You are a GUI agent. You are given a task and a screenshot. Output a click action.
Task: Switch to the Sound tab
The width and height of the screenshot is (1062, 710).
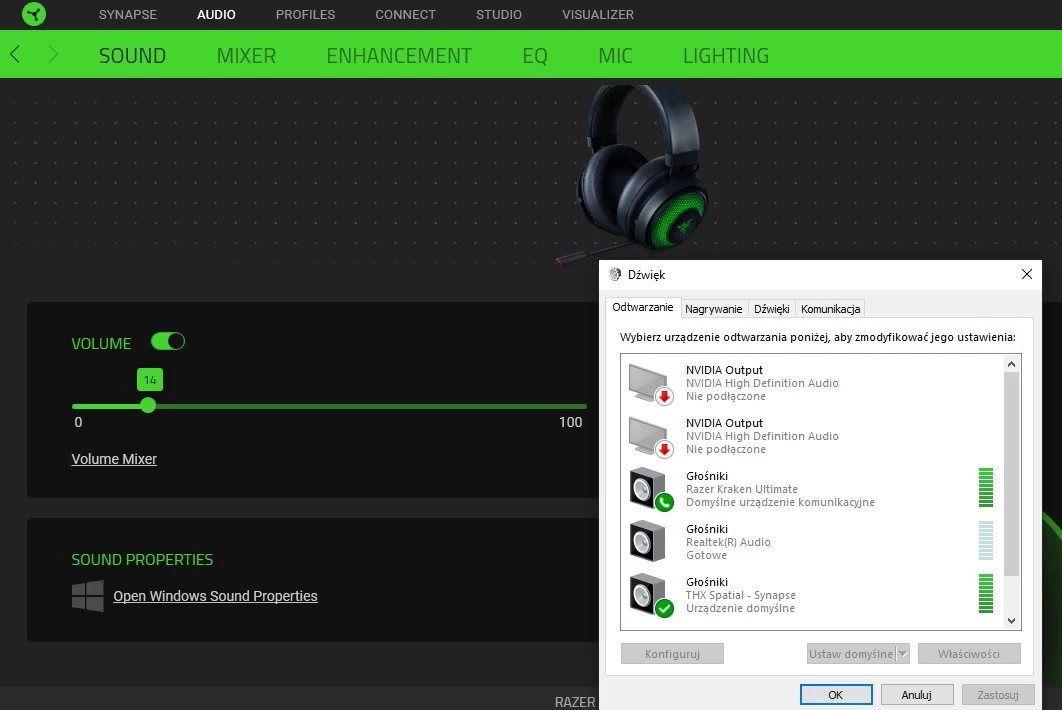click(132, 56)
